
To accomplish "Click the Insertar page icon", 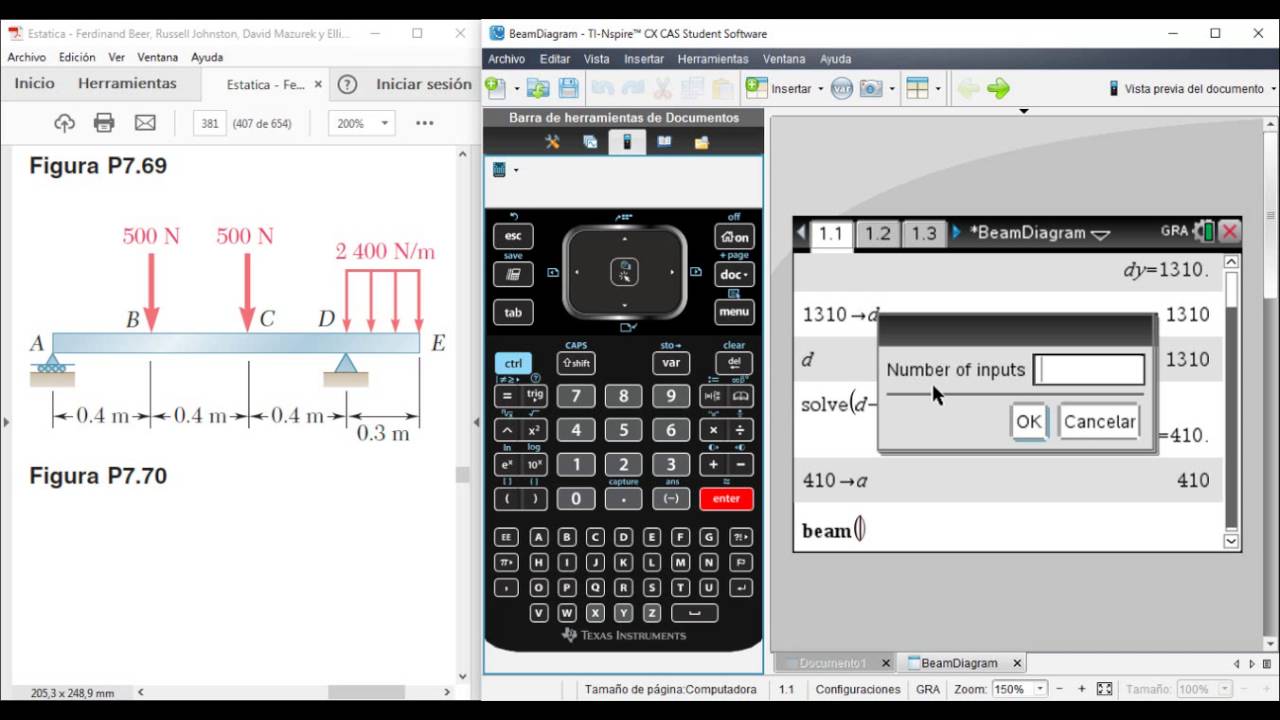I will [757, 88].
